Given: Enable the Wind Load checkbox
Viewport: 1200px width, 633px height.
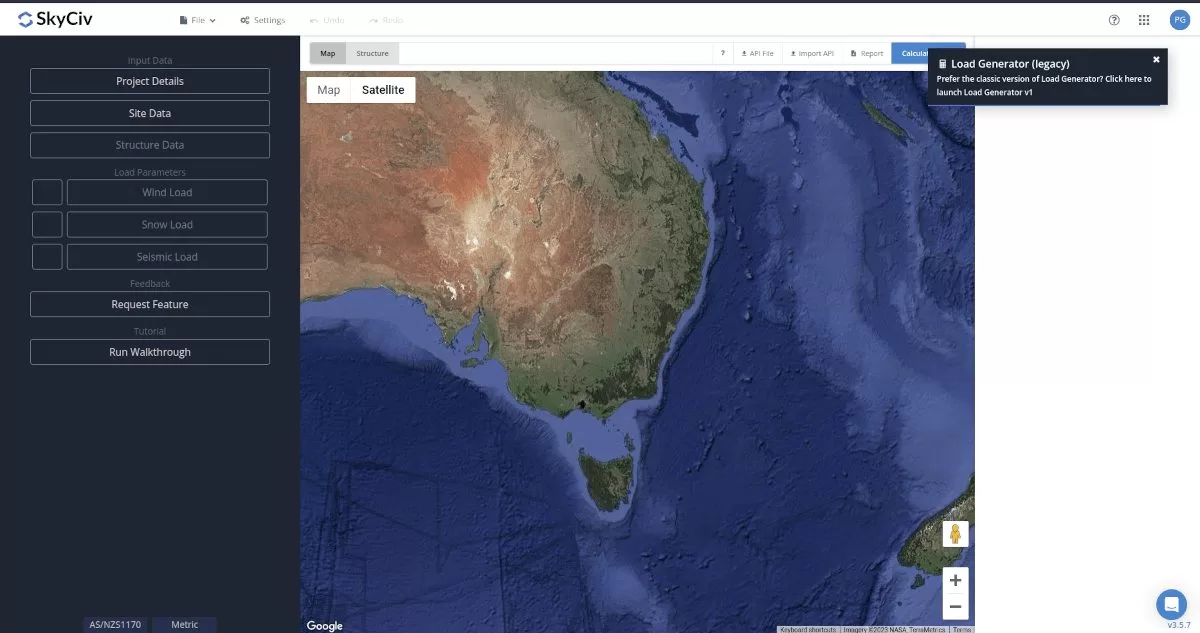Looking at the screenshot, I should click(47, 192).
